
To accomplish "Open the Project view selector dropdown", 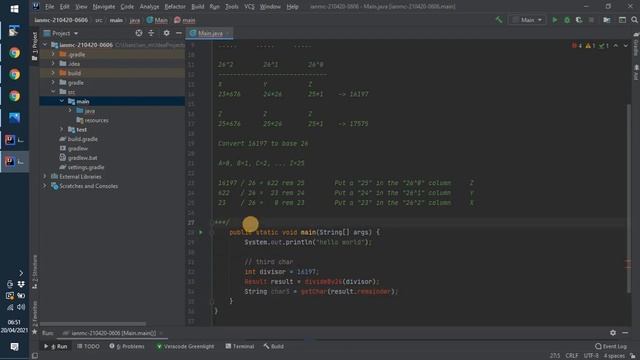I will [x=61, y=33].
